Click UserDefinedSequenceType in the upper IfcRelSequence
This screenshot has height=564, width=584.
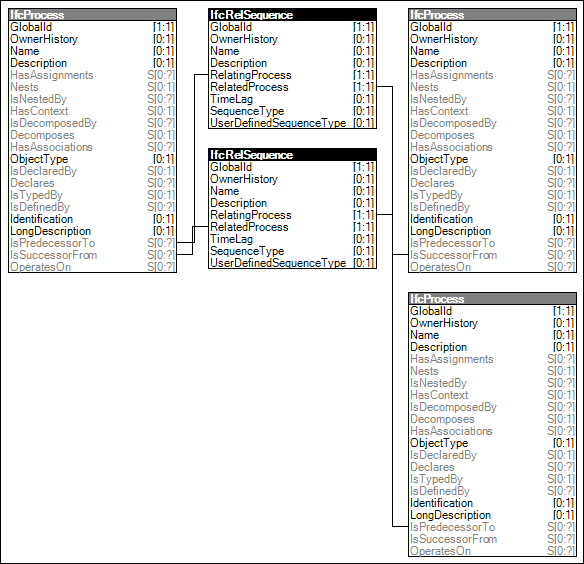(x=292, y=123)
